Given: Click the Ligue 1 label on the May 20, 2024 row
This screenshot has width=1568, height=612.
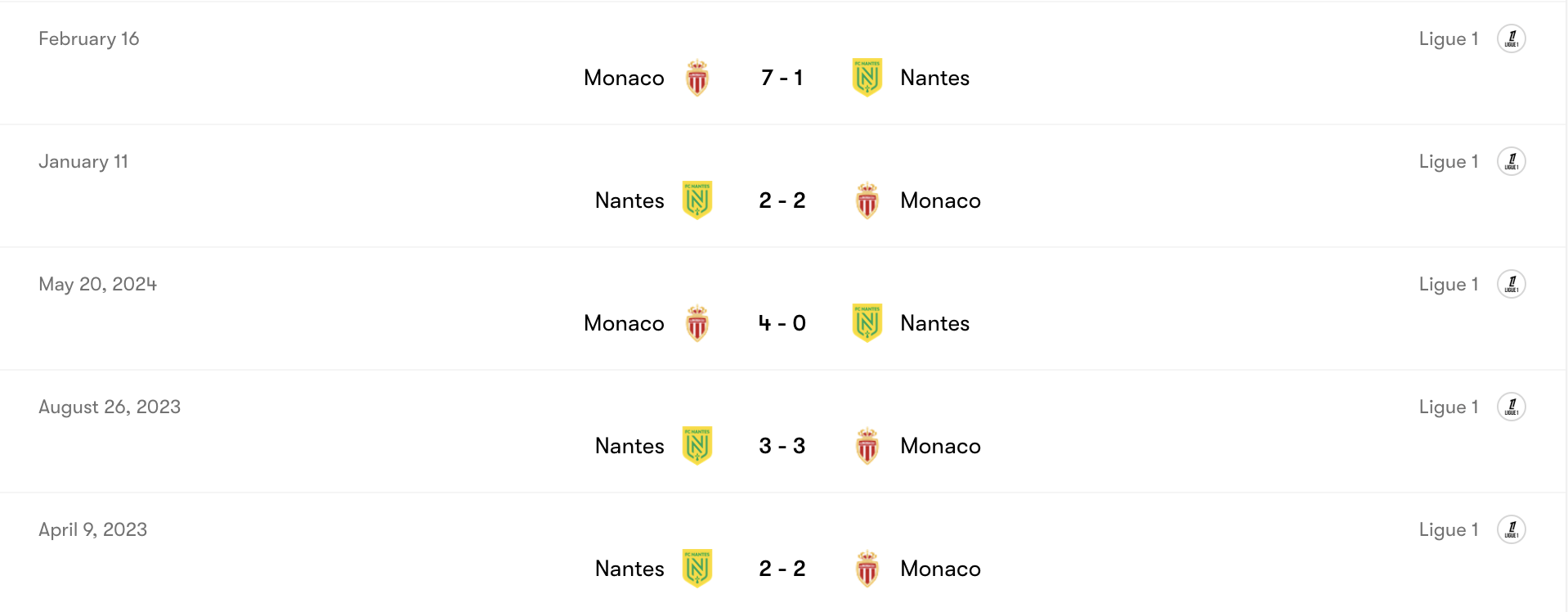Looking at the screenshot, I should tap(1449, 284).
